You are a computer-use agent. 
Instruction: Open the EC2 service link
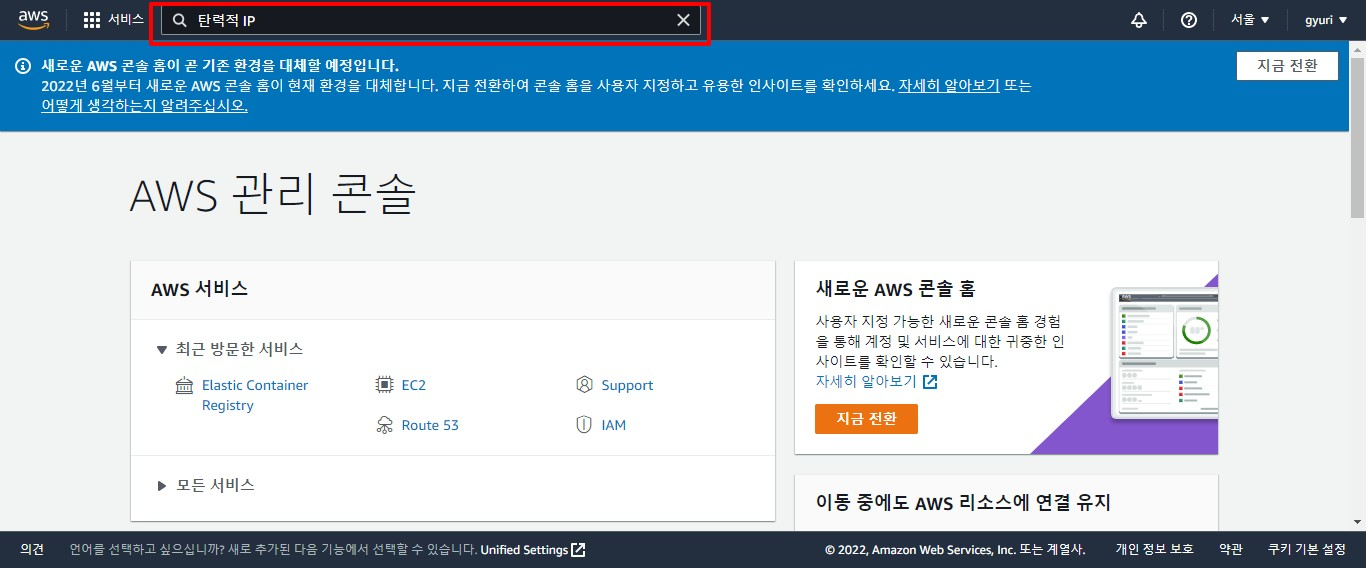pos(414,385)
